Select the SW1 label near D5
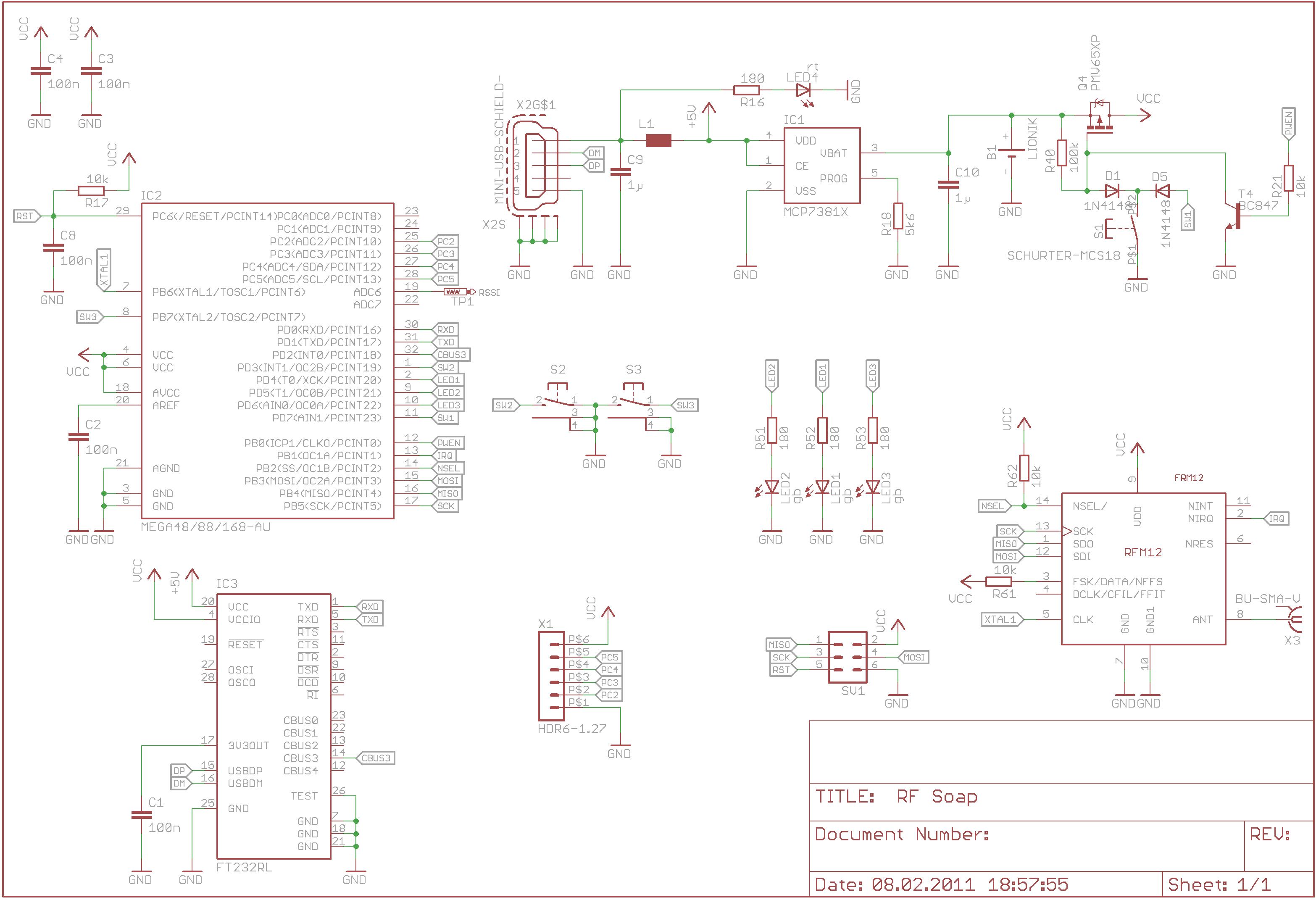 pyautogui.click(x=1188, y=217)
